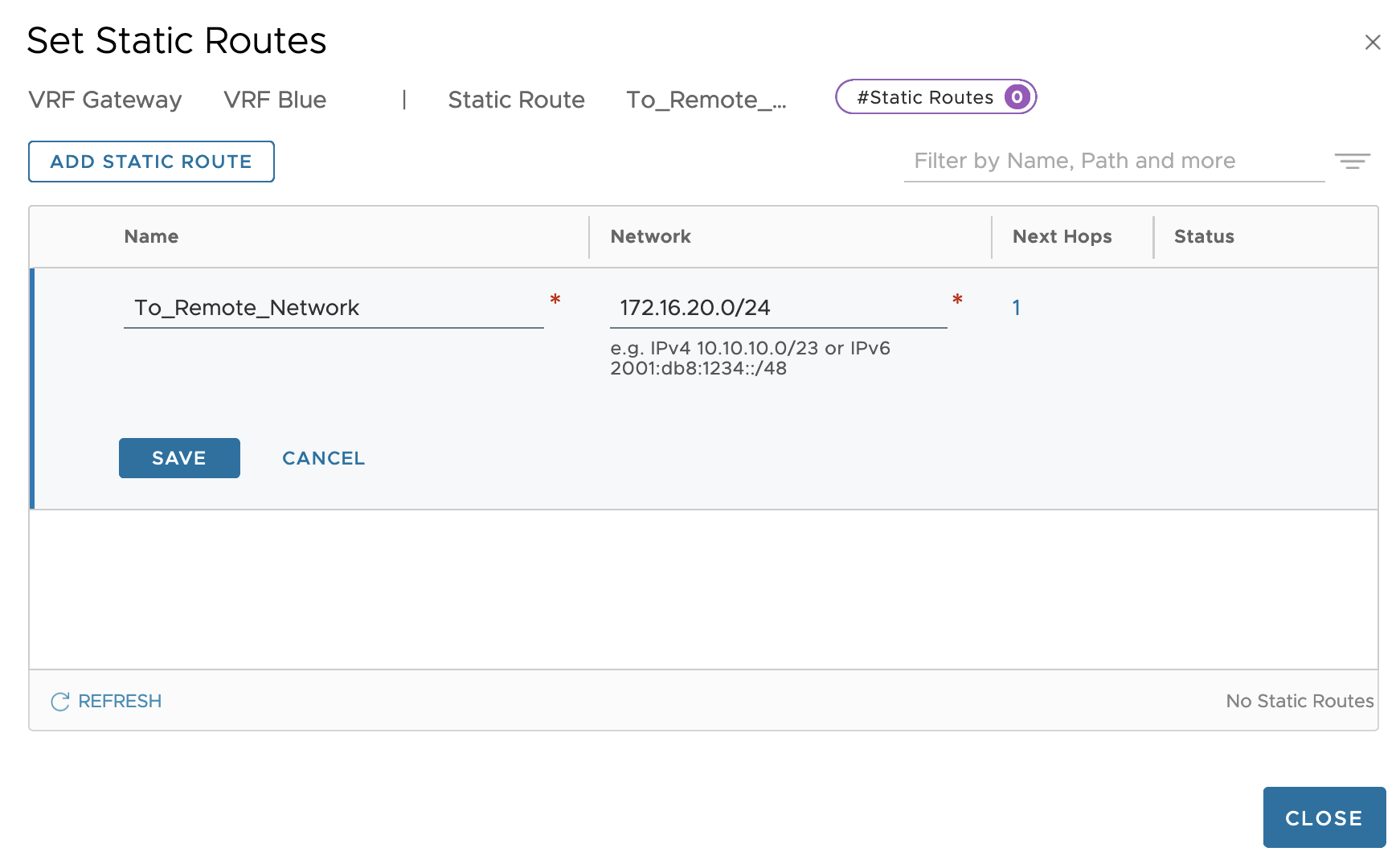Click the Network column header

pyautogui.click(x=650, y=237)
